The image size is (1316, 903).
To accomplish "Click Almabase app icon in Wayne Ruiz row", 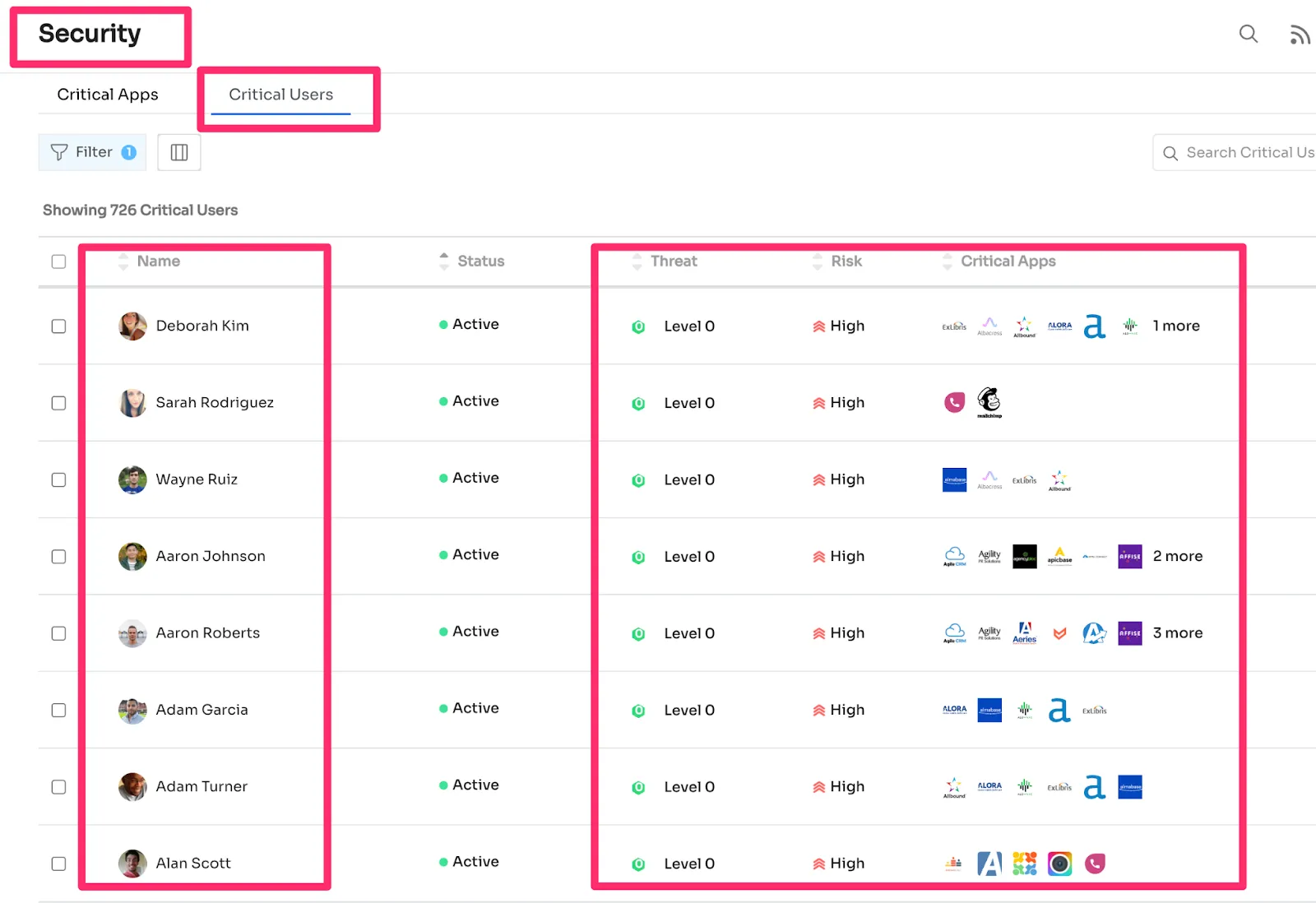I will click(954, 479).
